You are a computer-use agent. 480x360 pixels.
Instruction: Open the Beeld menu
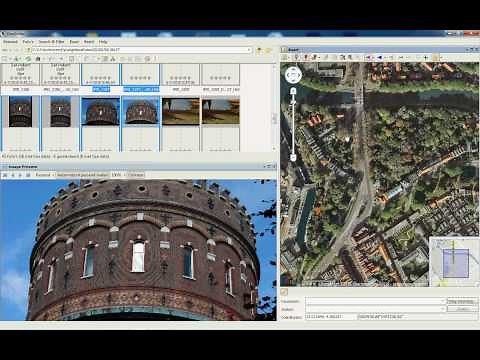[89, 42]
